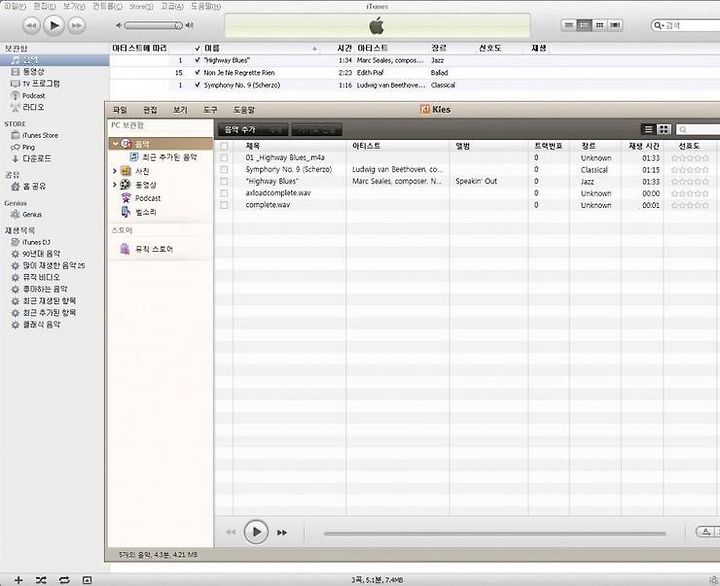Toggle checkmark for Symphony No. 9 in iTunes
The height and width of the screenshot is (586, 720).
197,85
